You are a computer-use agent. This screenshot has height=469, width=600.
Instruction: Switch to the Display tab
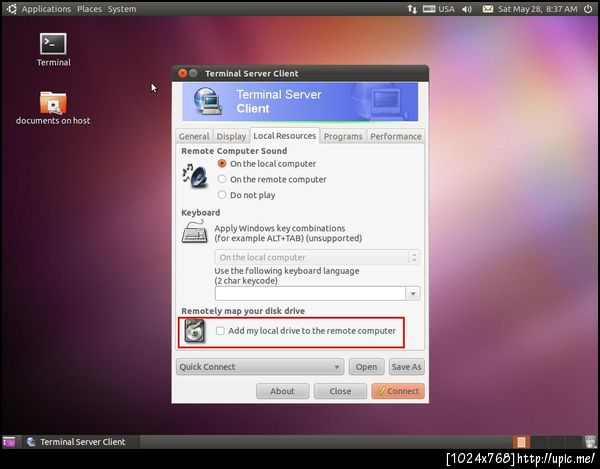pyautogui.click(x=231, y=136)
